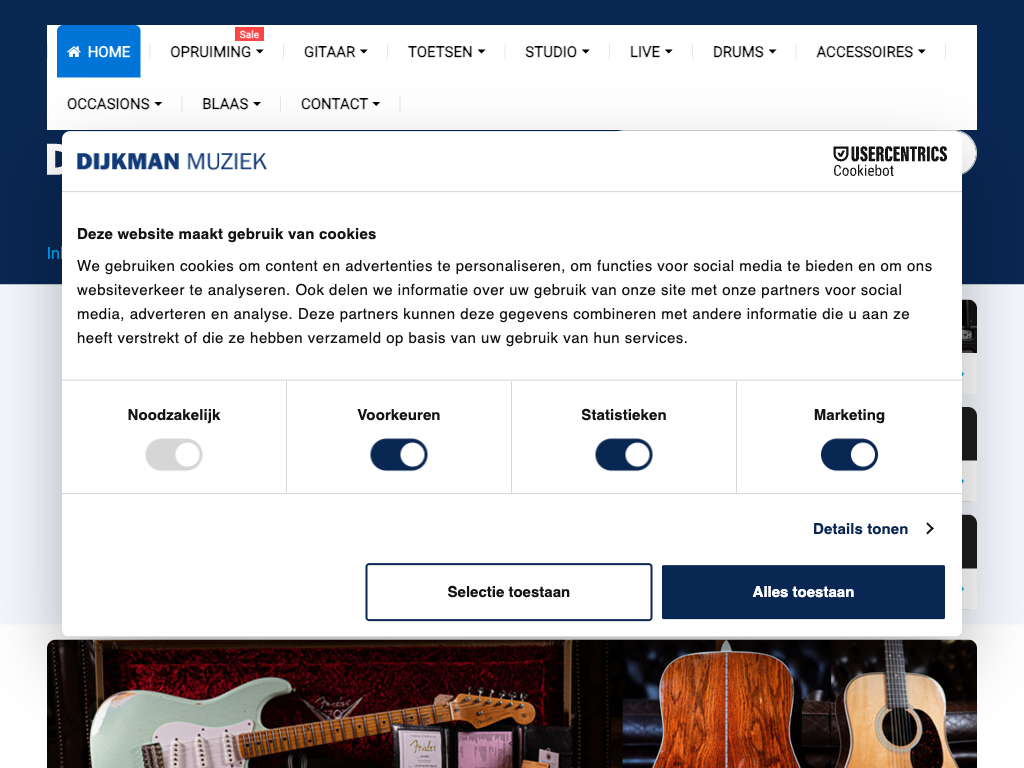
Task: Click the Selectie toestaan button
Action: click(x=509, y=592)
